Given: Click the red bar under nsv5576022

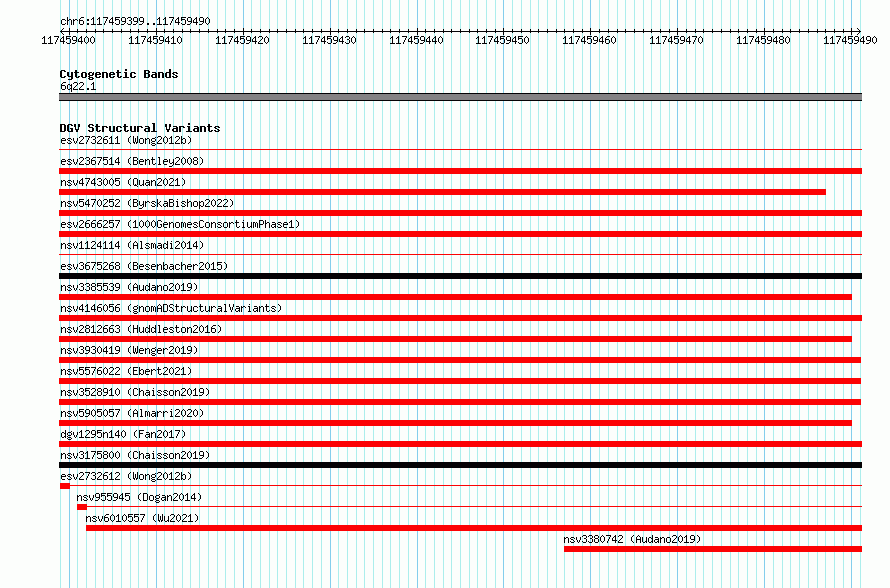Looking at the screenshot, I should click(x=460, y=381).
